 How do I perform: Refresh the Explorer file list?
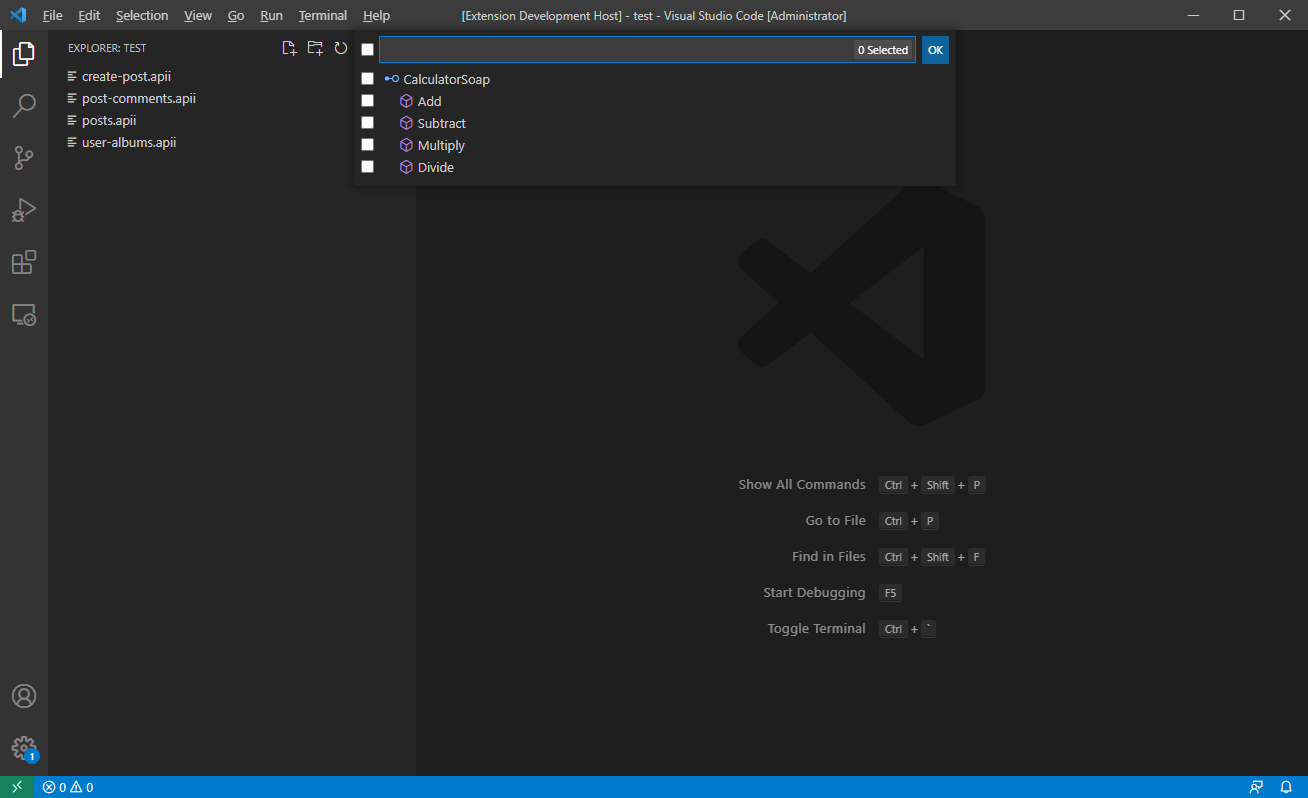tap(341, 48)
